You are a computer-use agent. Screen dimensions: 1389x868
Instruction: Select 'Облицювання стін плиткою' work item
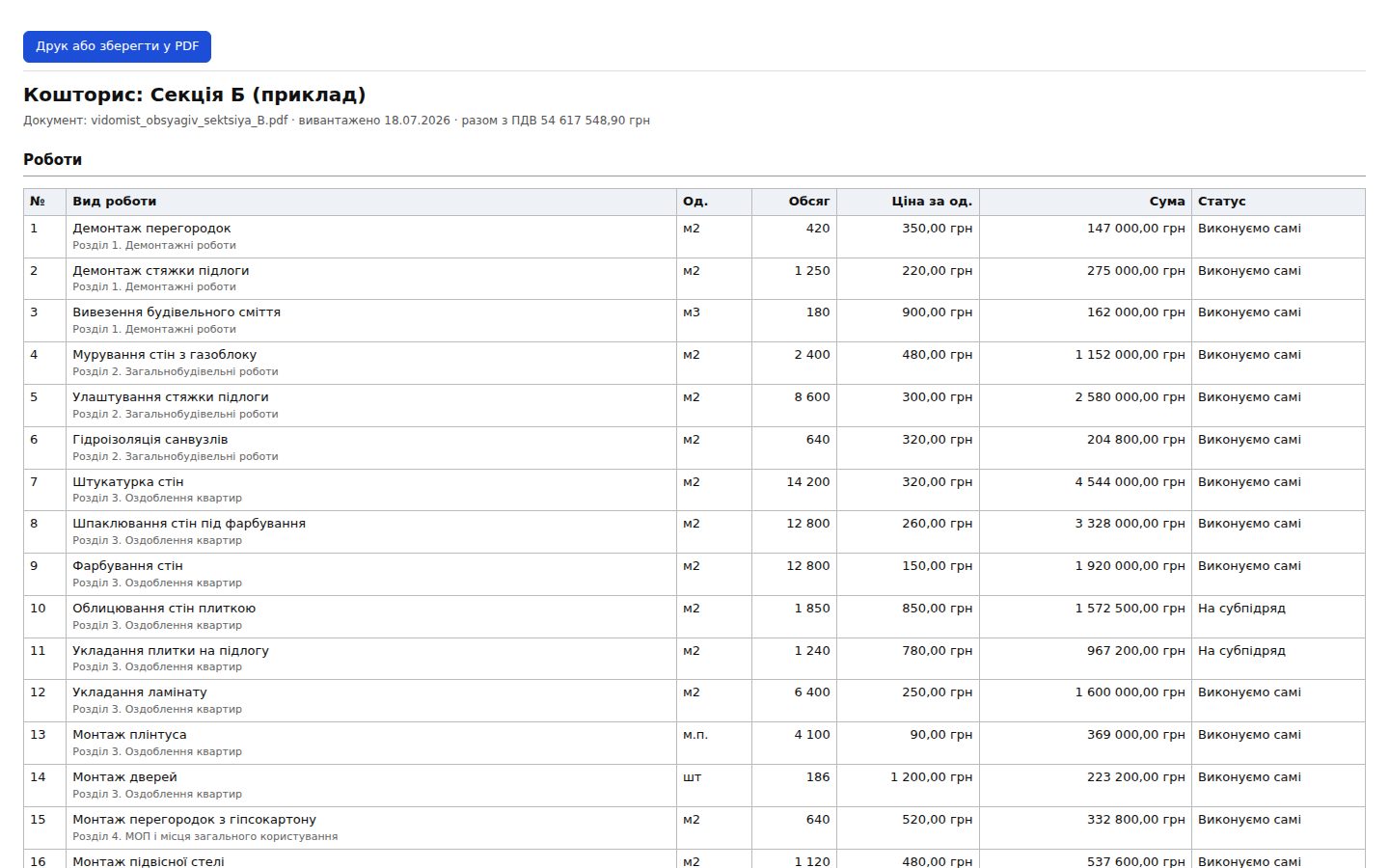click(x=164, y=609)
